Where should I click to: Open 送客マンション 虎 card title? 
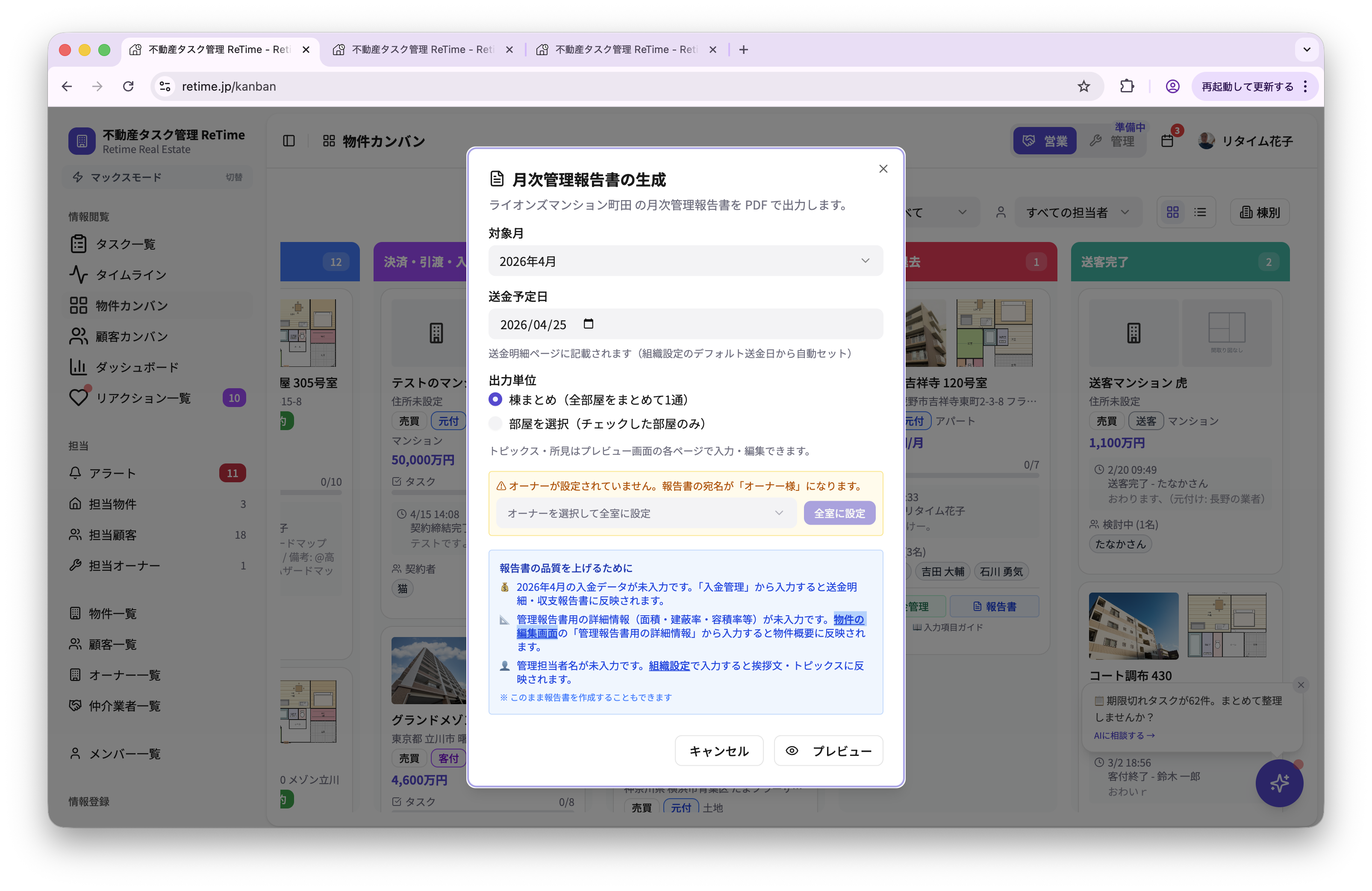1137,383
